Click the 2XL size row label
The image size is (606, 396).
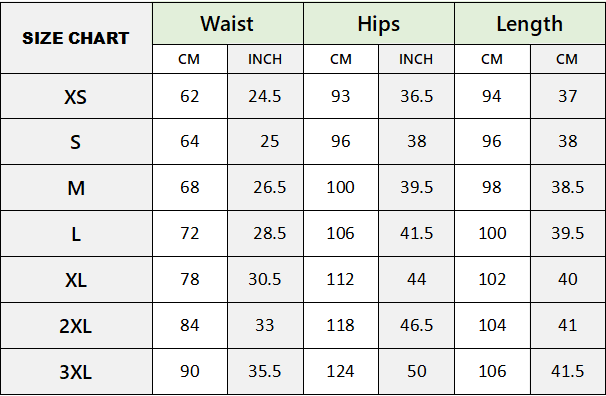click(x=76, y=326)
